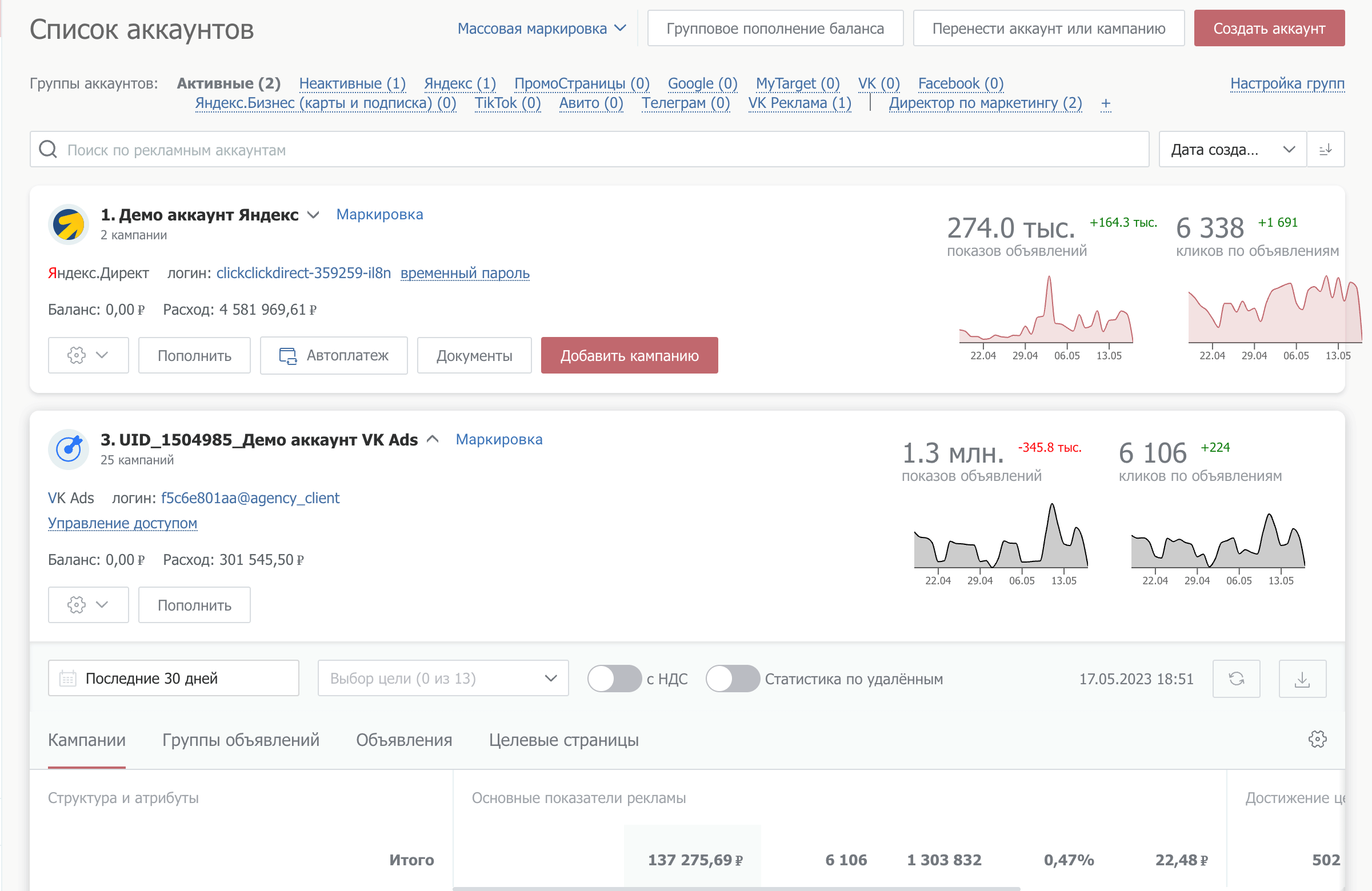Open the Дата созда... sort dropdown

point(1233,149)
